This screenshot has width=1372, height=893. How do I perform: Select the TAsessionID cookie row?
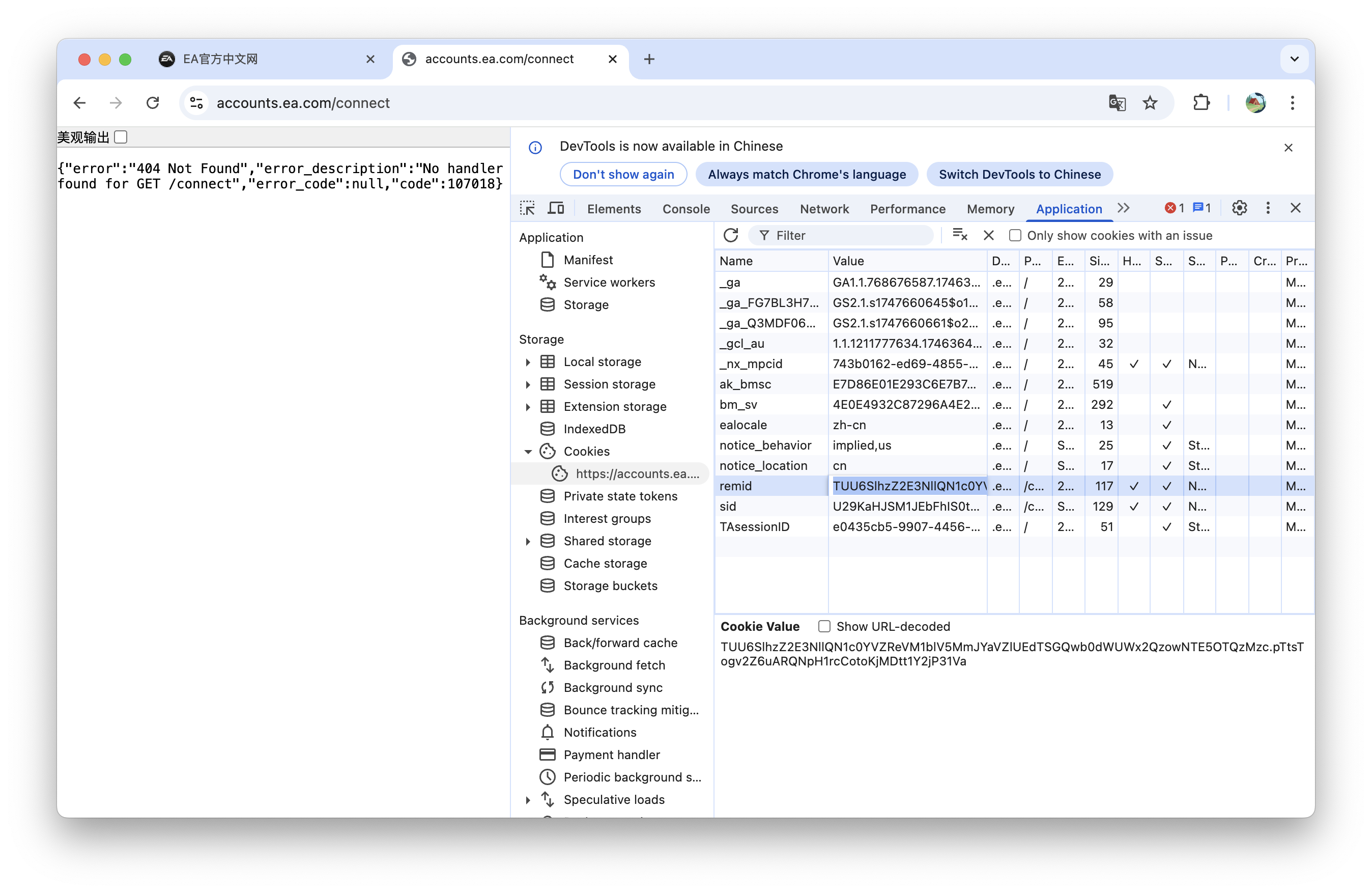pyautogui.click(x=1014, y=526)
